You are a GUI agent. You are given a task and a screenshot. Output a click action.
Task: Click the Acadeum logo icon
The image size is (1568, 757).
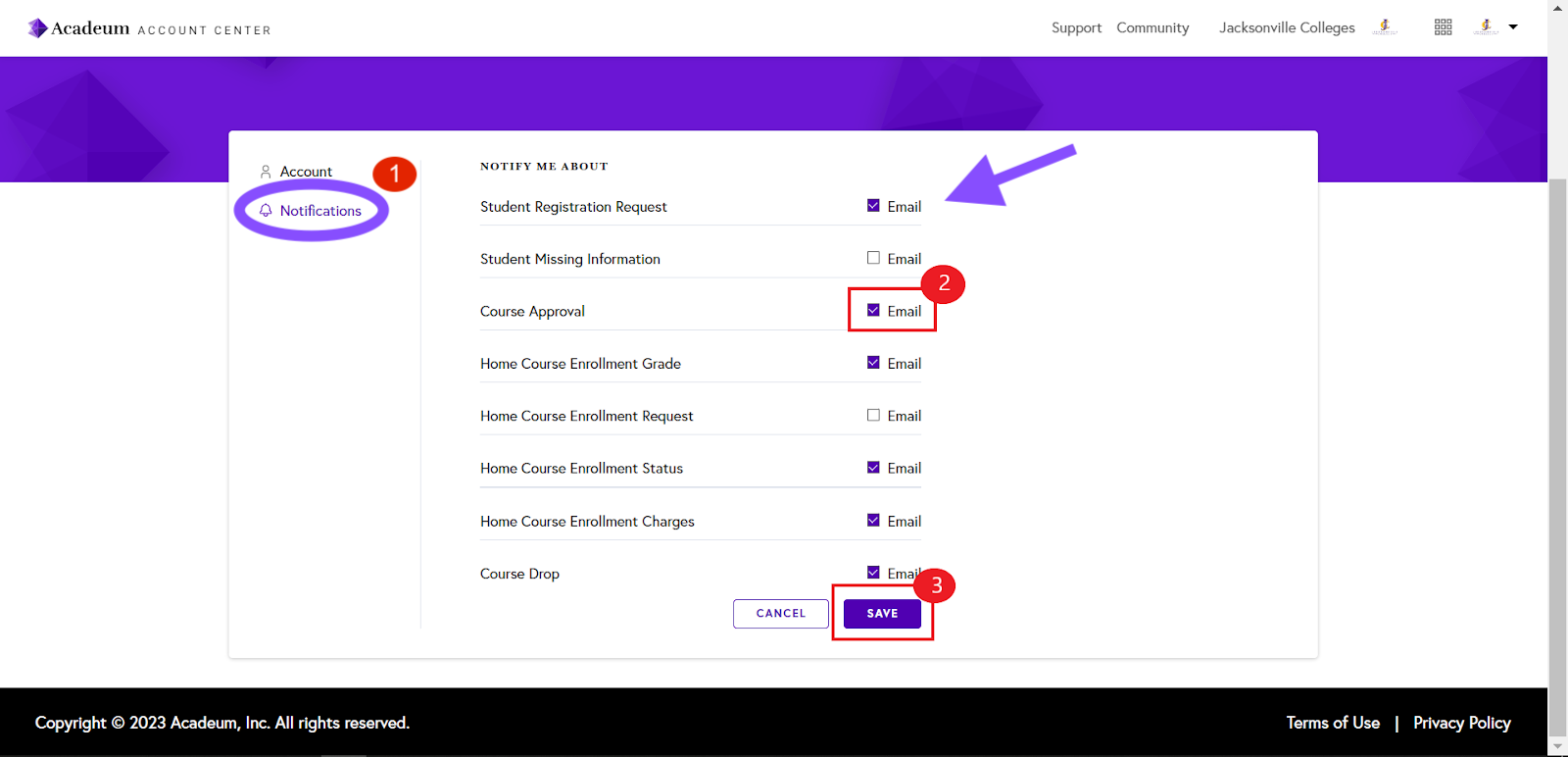pos(38,28)
